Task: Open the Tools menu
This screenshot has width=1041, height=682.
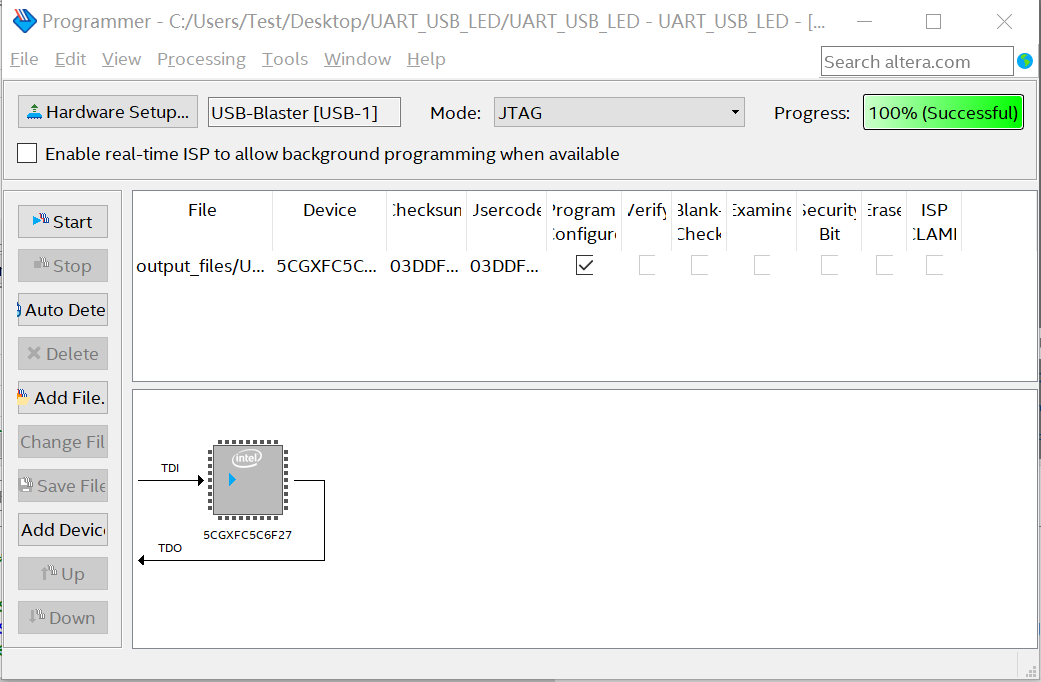Action: pos(285,59)
